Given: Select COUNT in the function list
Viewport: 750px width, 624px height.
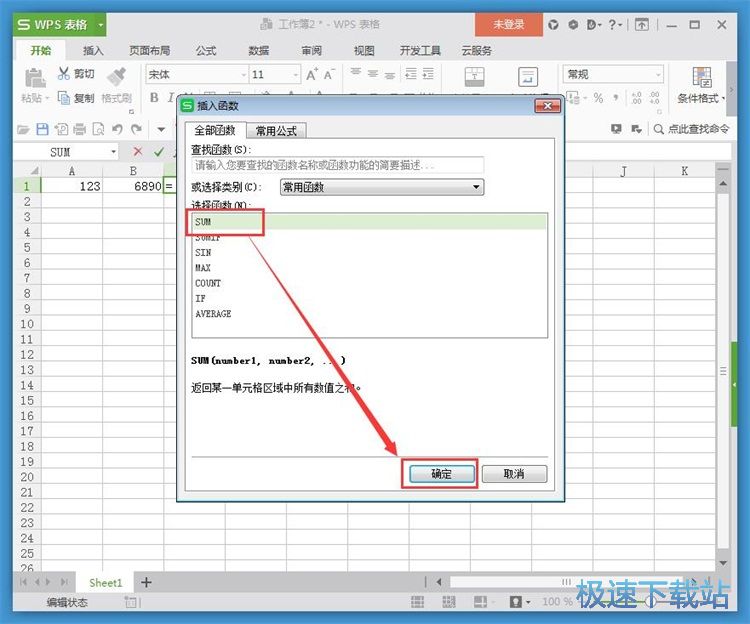Looking at the screenshot, I should click(x=369, y=283).
